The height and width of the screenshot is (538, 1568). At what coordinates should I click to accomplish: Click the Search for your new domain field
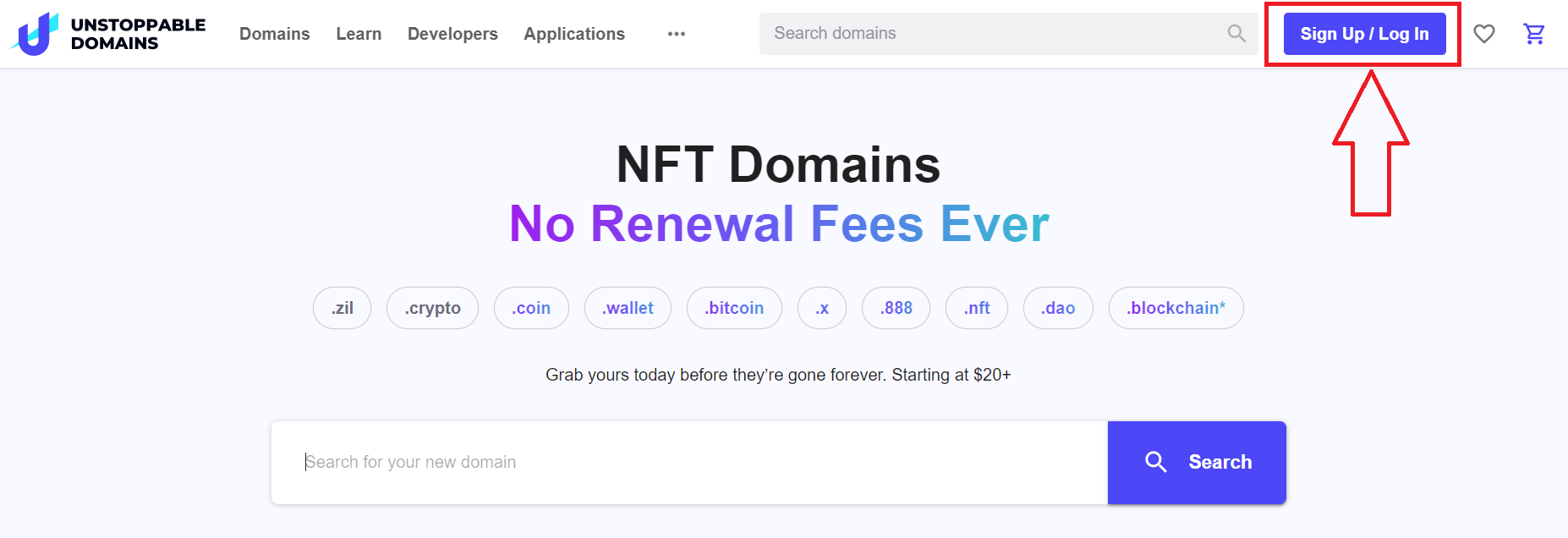point(689,463)
